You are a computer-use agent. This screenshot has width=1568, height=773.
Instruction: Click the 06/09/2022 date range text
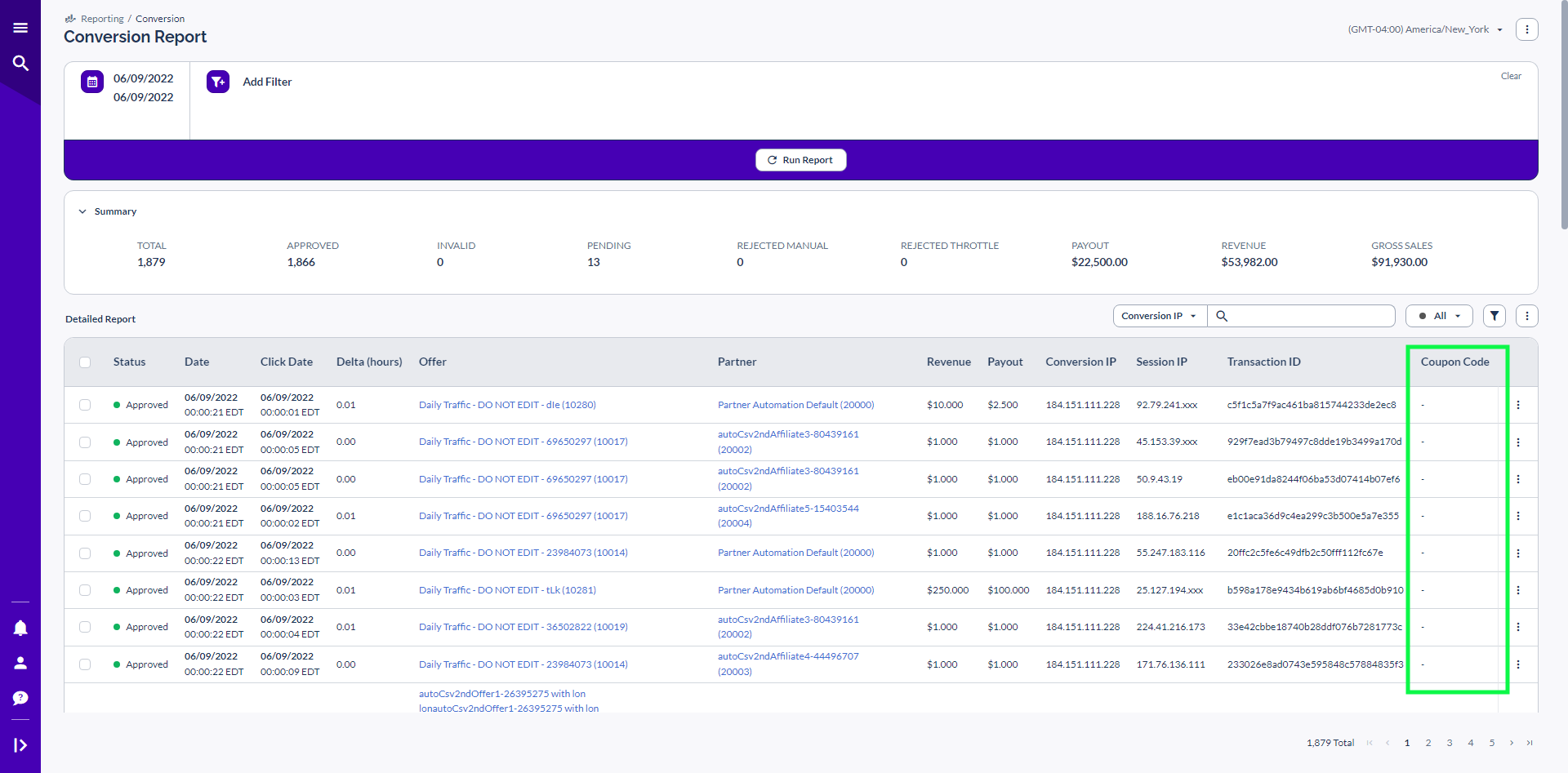point(143,87)
